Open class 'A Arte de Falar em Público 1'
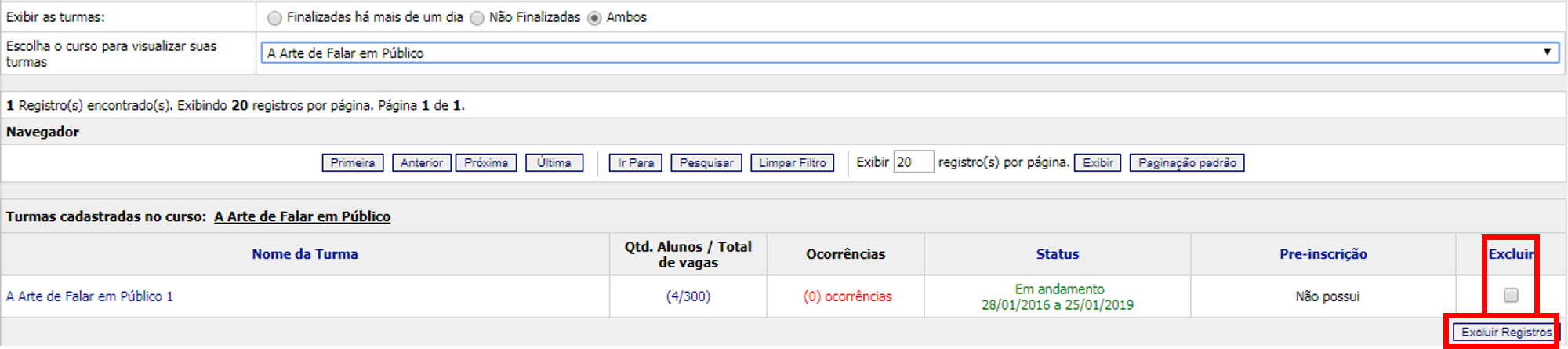The height and width of the screenshot is (349, 1568). point(89,296)
